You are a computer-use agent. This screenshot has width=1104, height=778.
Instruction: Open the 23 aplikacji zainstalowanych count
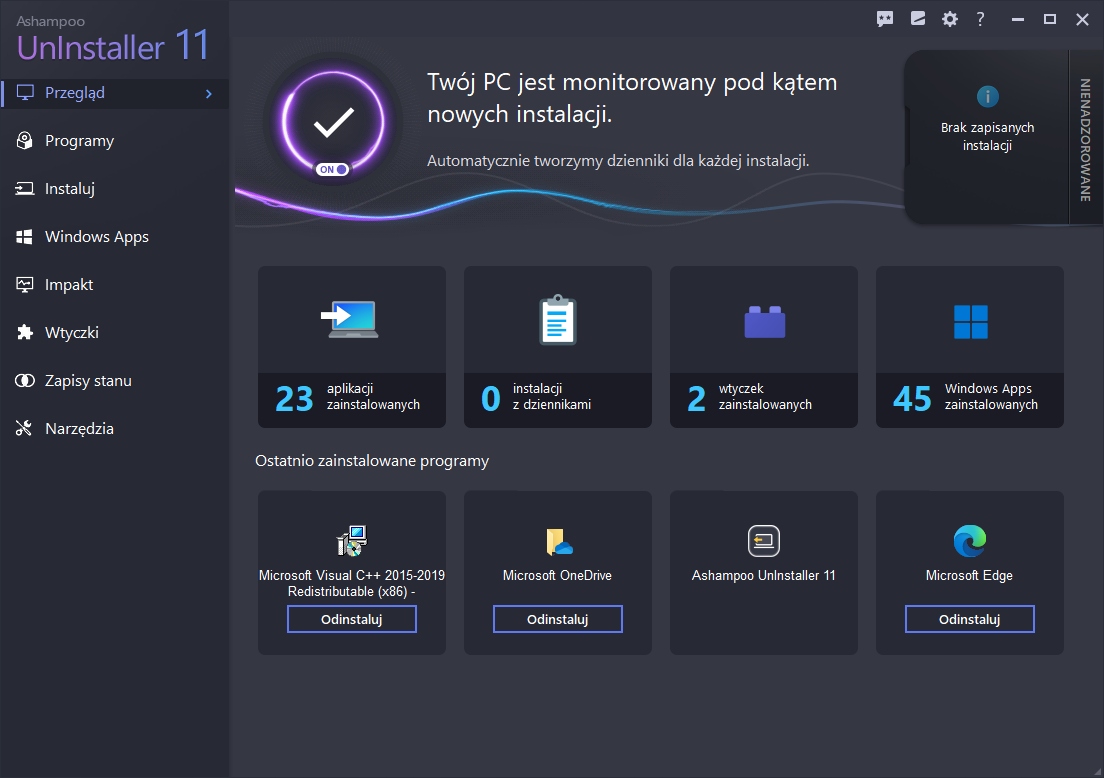(x=351, y=399)
